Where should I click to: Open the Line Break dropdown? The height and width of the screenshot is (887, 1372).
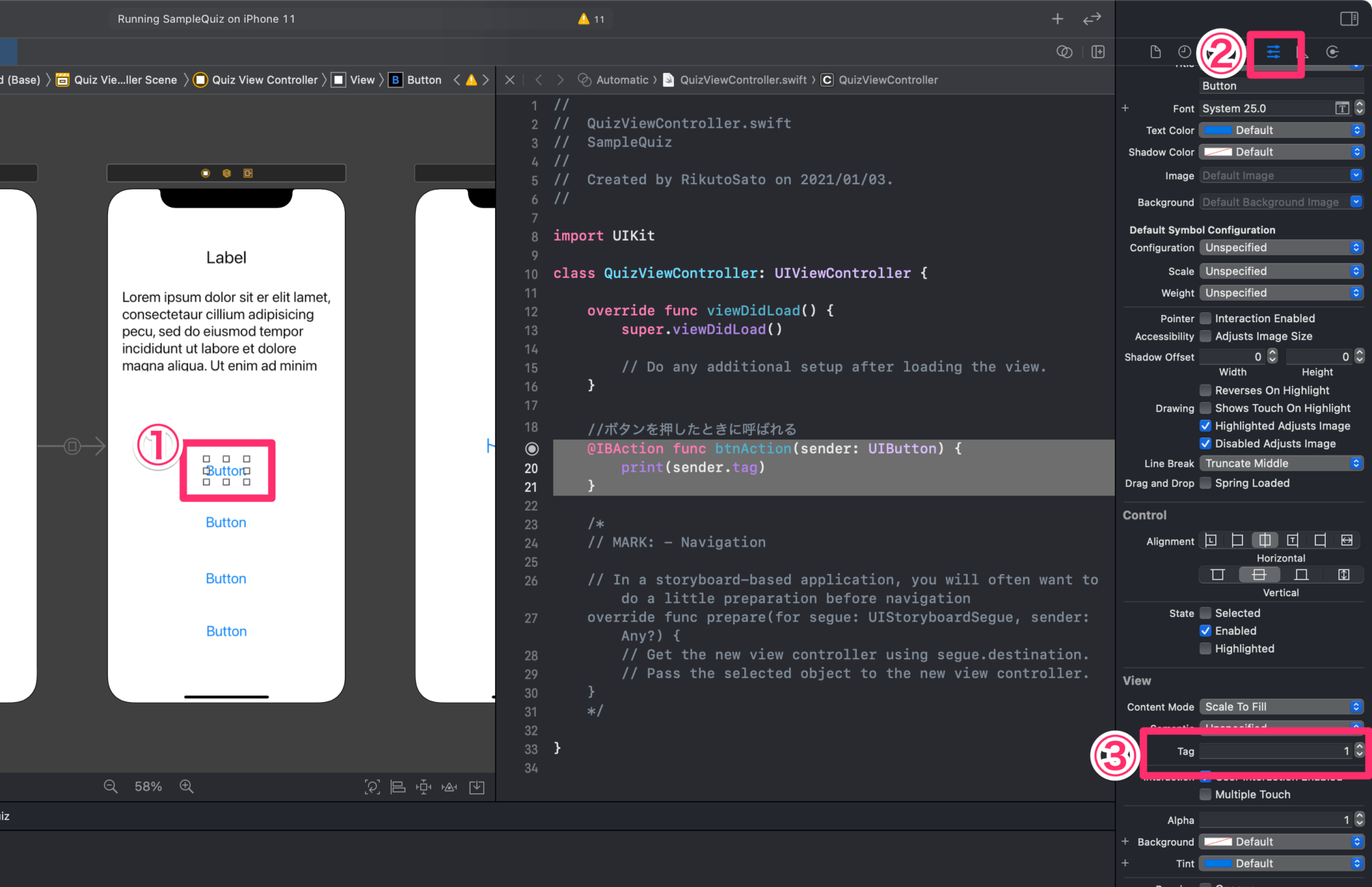[x=1281, y=463]
